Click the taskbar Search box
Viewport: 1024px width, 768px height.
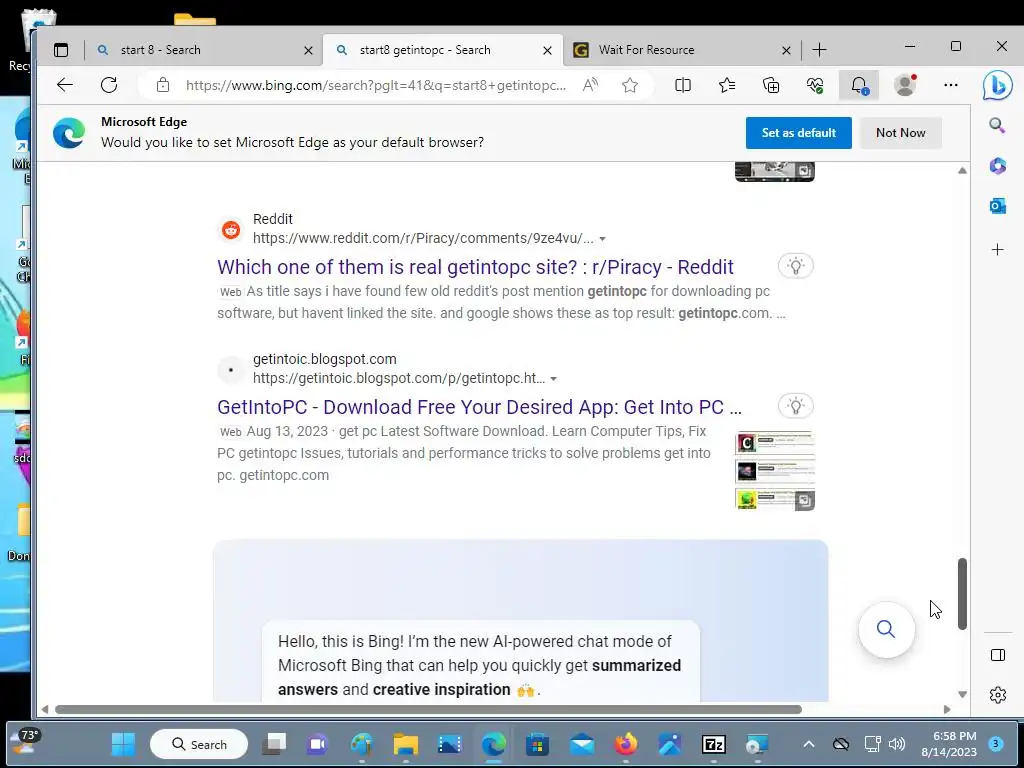point(199,744)
